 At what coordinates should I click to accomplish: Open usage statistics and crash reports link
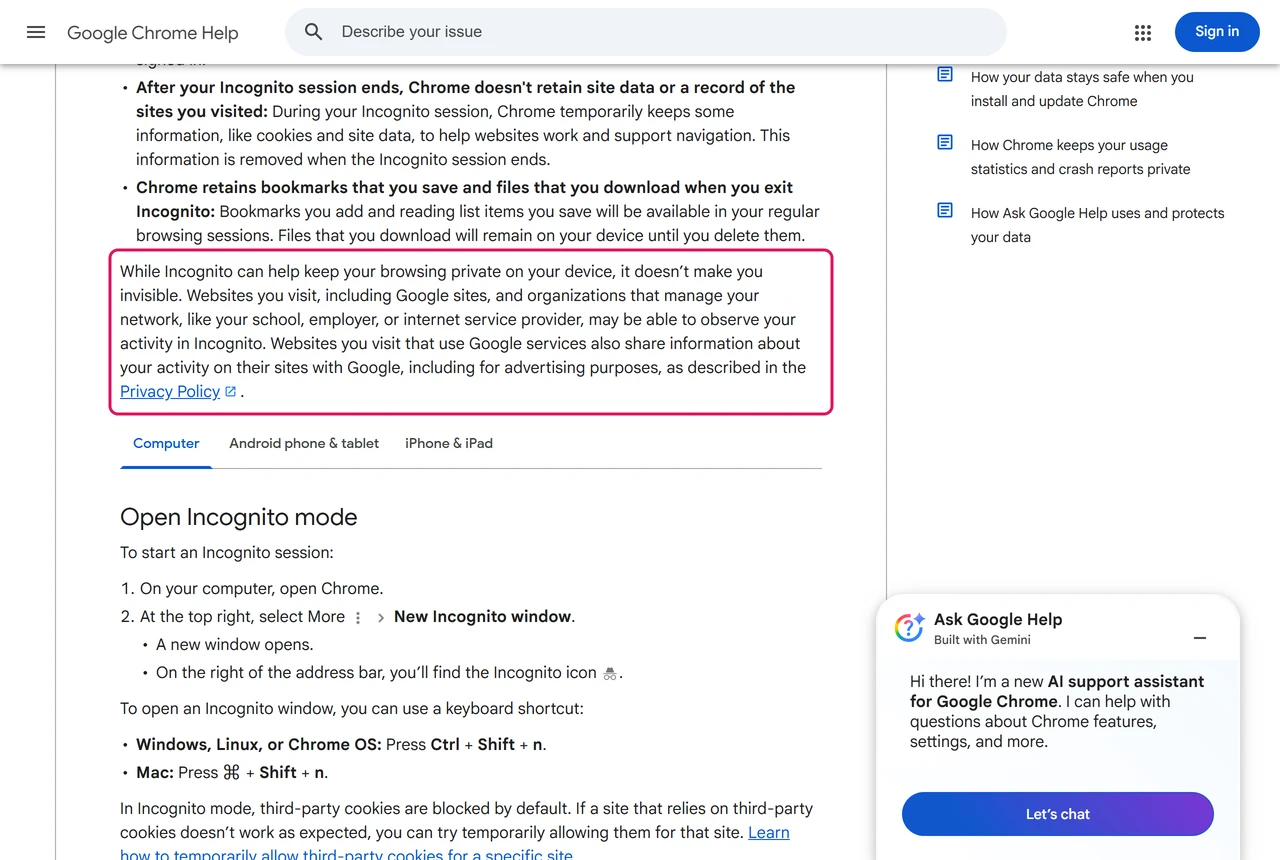[1080, 157]
